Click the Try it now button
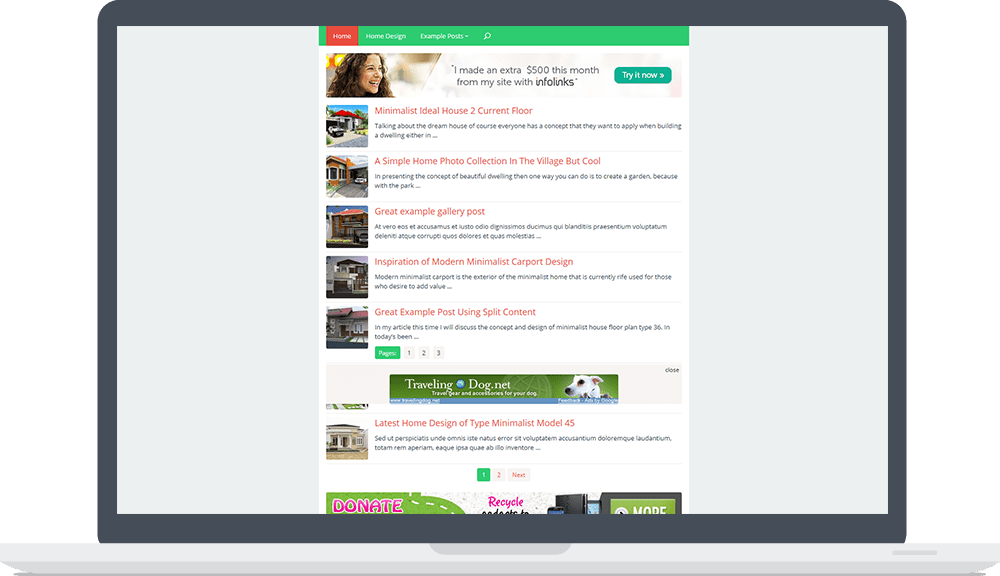Image resolution: width=1000 pixels, height=576 pixels. 642,74
